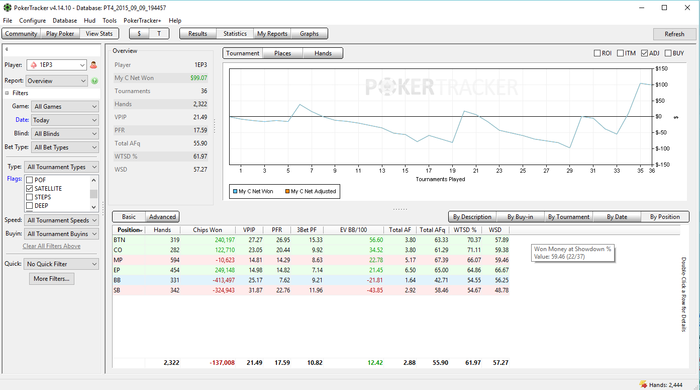This screenshot has height=390, width=700.
Task: Collapse the sidebar using the small arrow
Action: coord(7,49)
